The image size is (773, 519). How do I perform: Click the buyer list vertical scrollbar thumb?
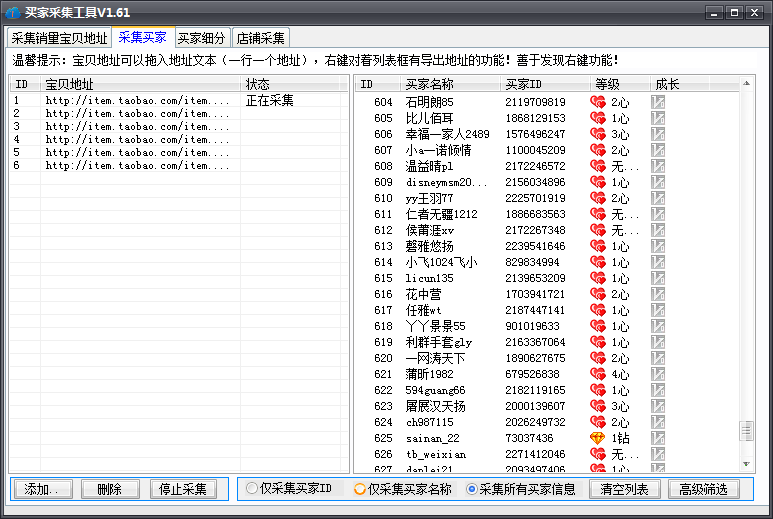tap(746, 430)
